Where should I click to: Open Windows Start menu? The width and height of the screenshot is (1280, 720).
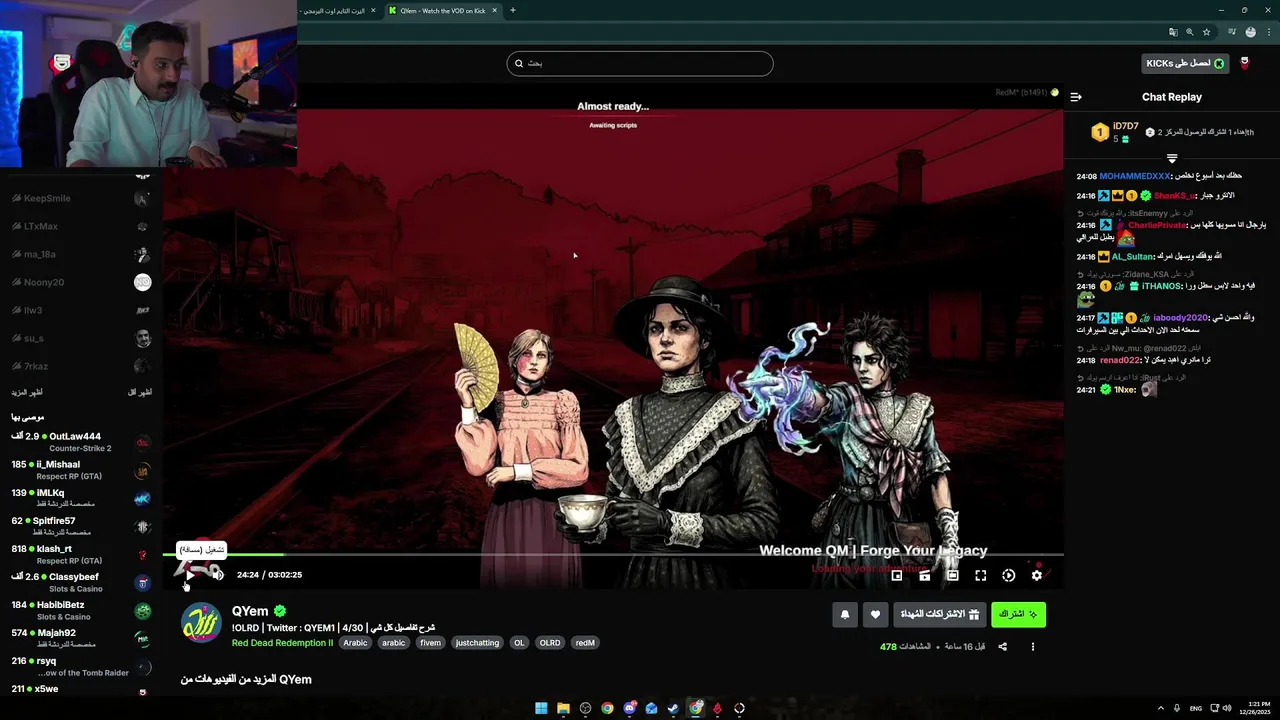541,708
